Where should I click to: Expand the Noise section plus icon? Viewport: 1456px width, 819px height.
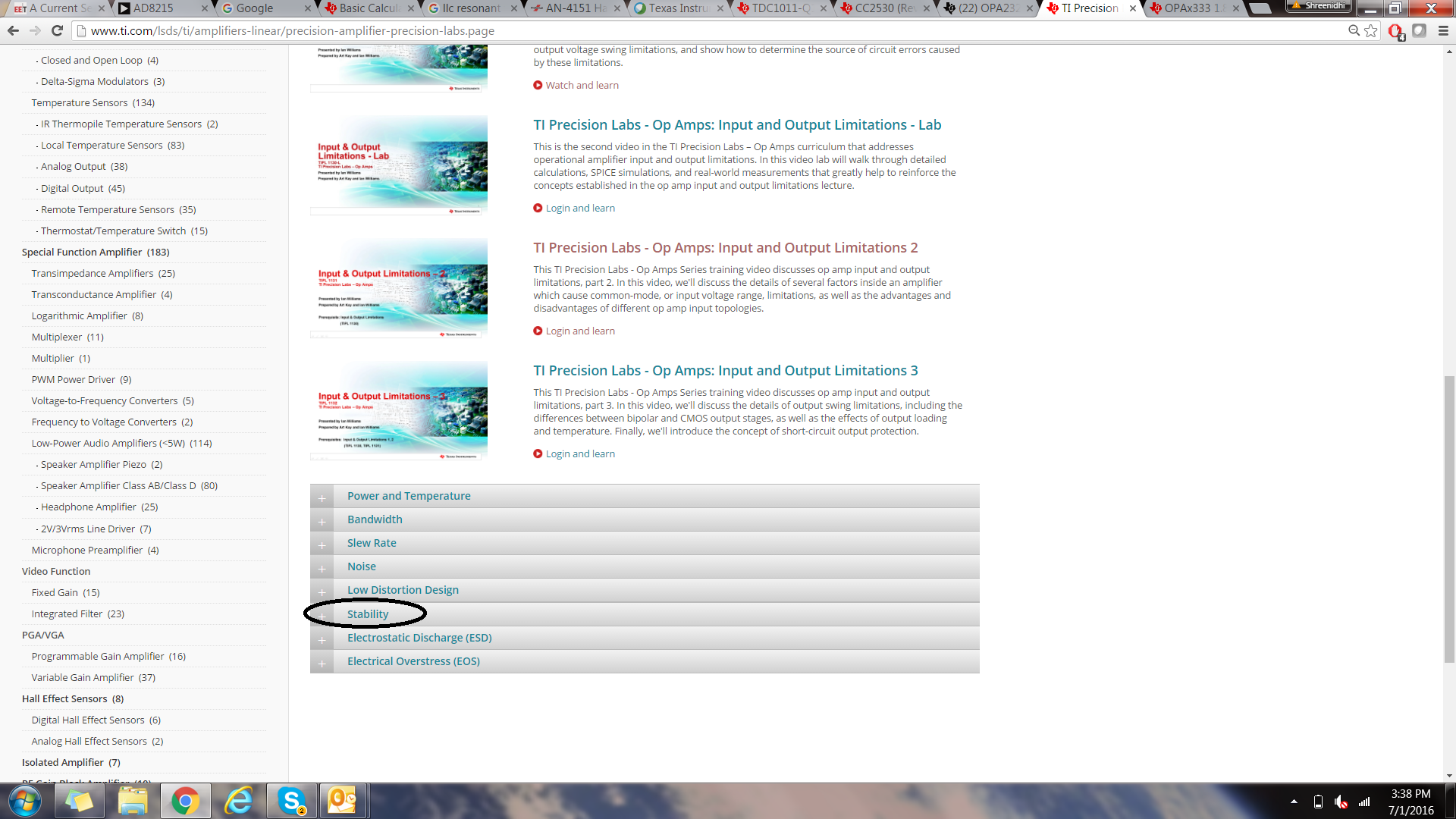click(322, 568)
